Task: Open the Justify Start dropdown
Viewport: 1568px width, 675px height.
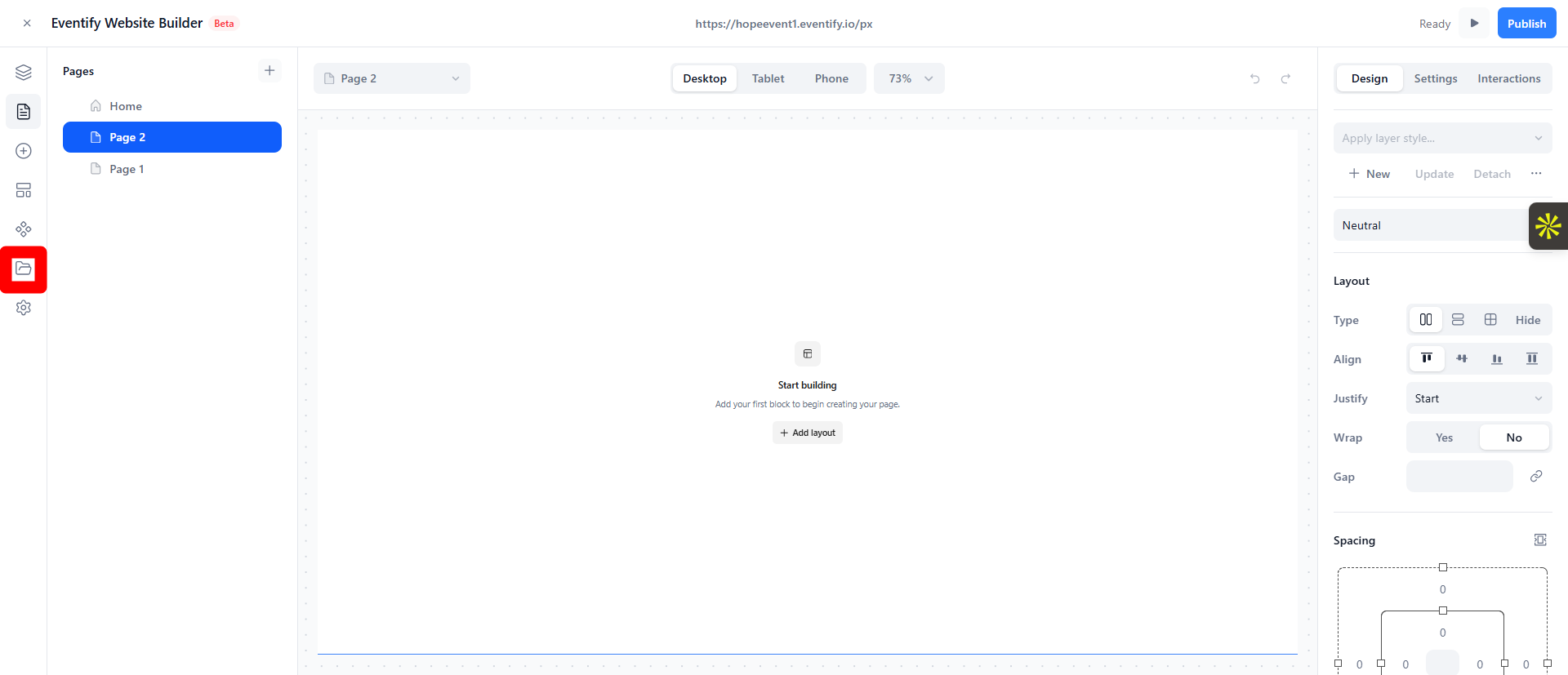Action: point(1479,398)
